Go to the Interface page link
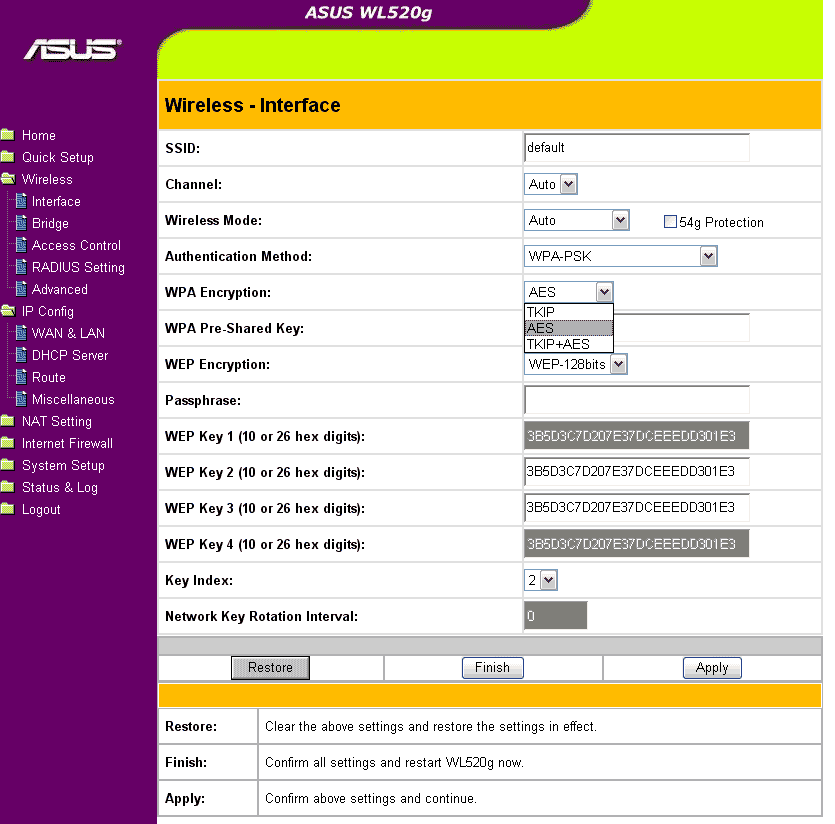The width and height of the screenshot is (835, 824). 56,201
